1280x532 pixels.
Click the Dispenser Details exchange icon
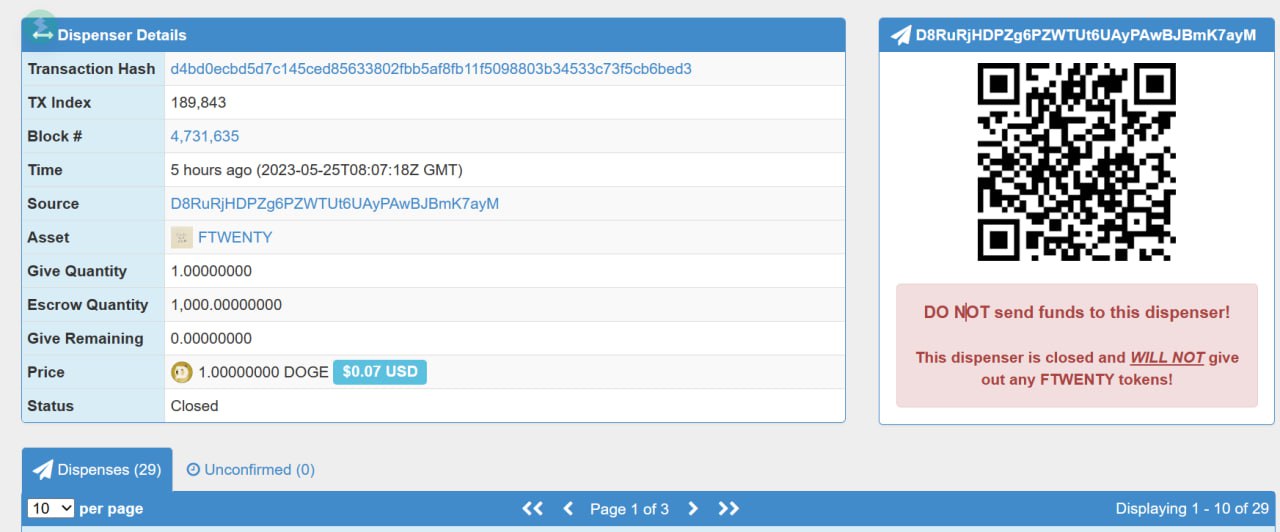42,35
